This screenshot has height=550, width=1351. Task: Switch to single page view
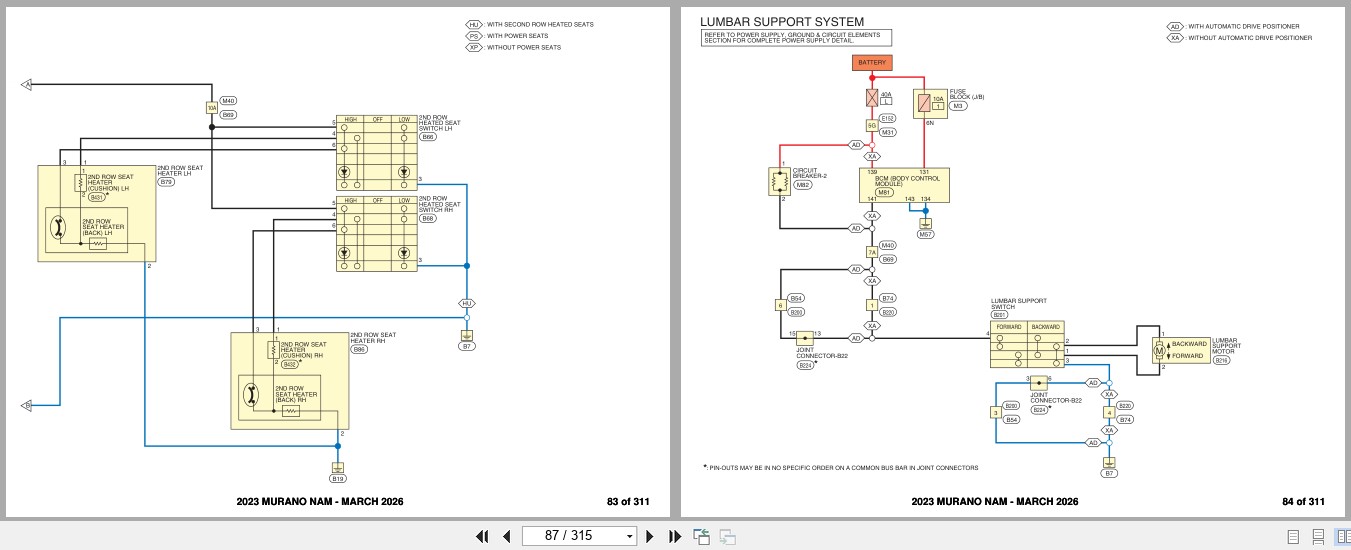coord(1293,536)
